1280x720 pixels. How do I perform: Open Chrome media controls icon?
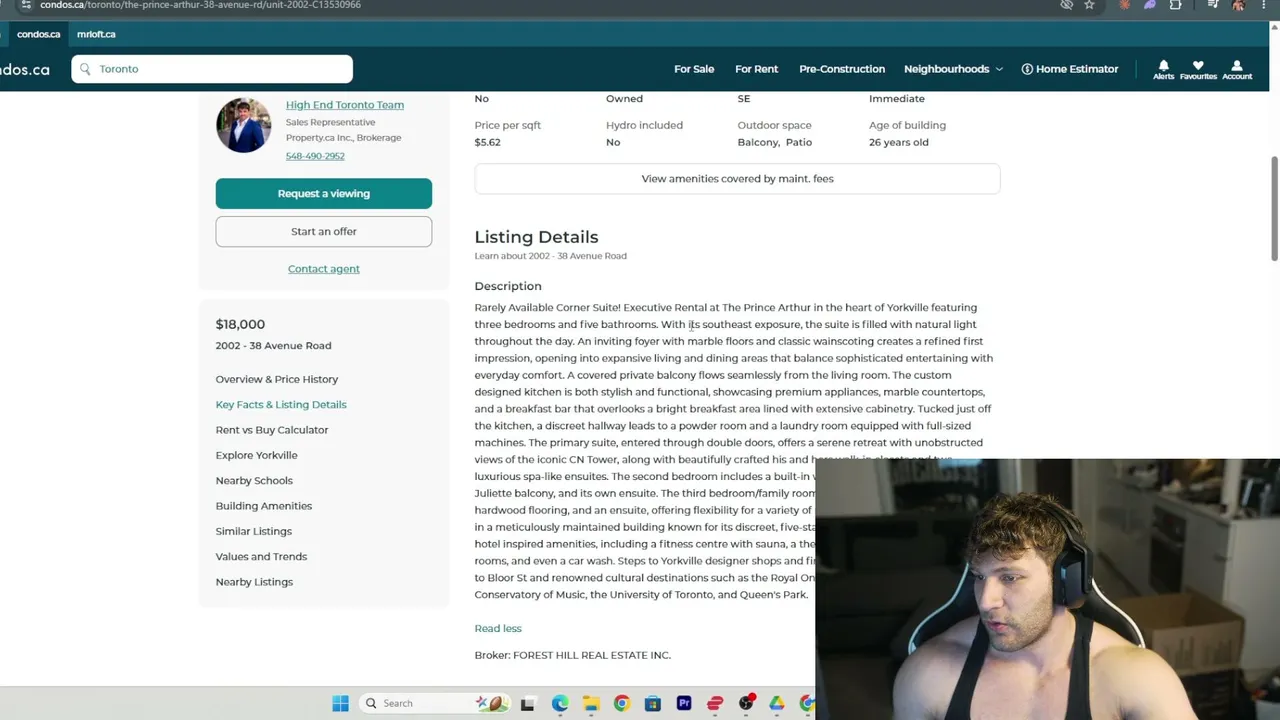[1212, 5]
